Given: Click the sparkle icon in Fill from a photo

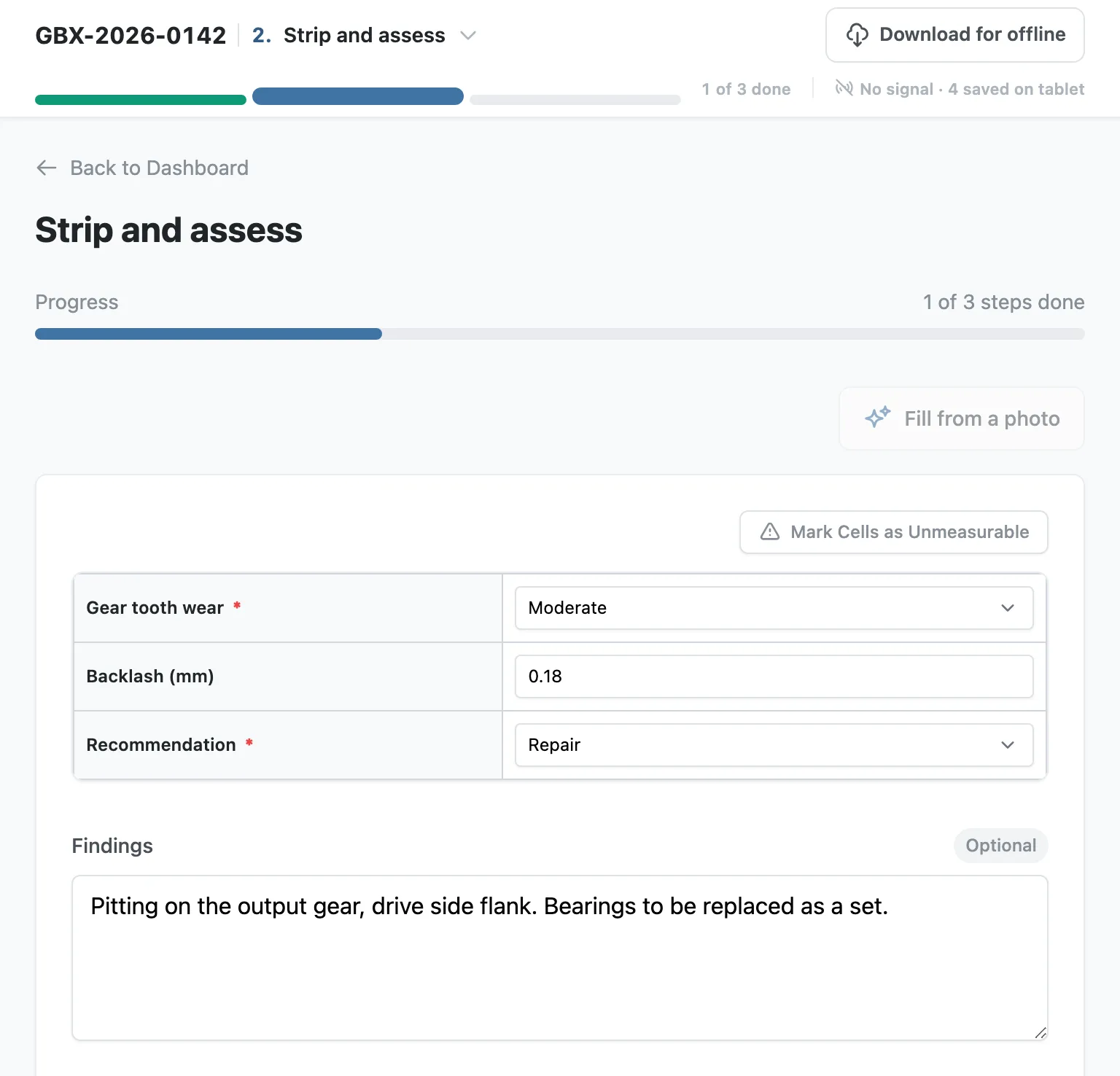Looking at the screenshot, I should click(878, 418).
